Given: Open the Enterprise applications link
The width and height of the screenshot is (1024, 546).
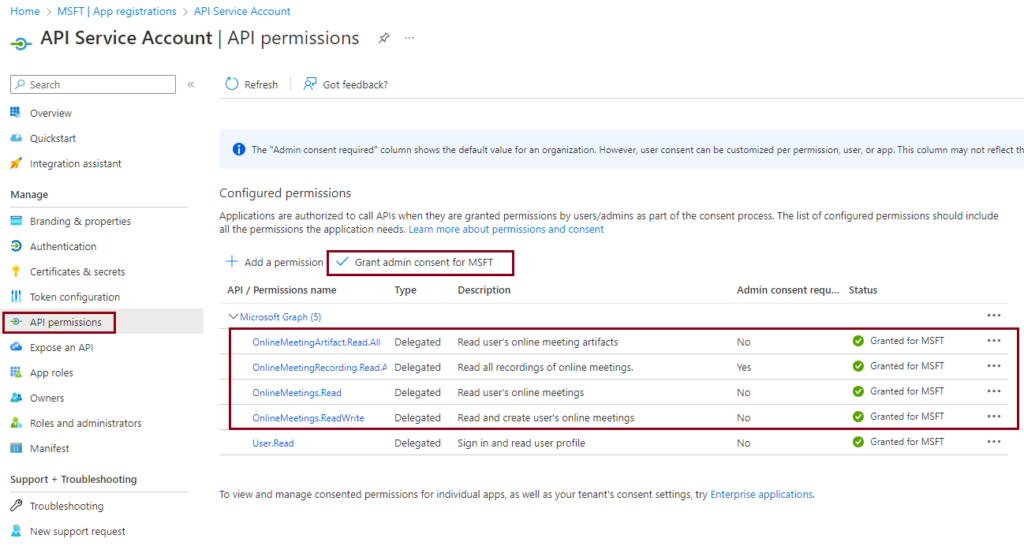Looking at the screenshot, I should pyautogui.click(x=761, y=494).
